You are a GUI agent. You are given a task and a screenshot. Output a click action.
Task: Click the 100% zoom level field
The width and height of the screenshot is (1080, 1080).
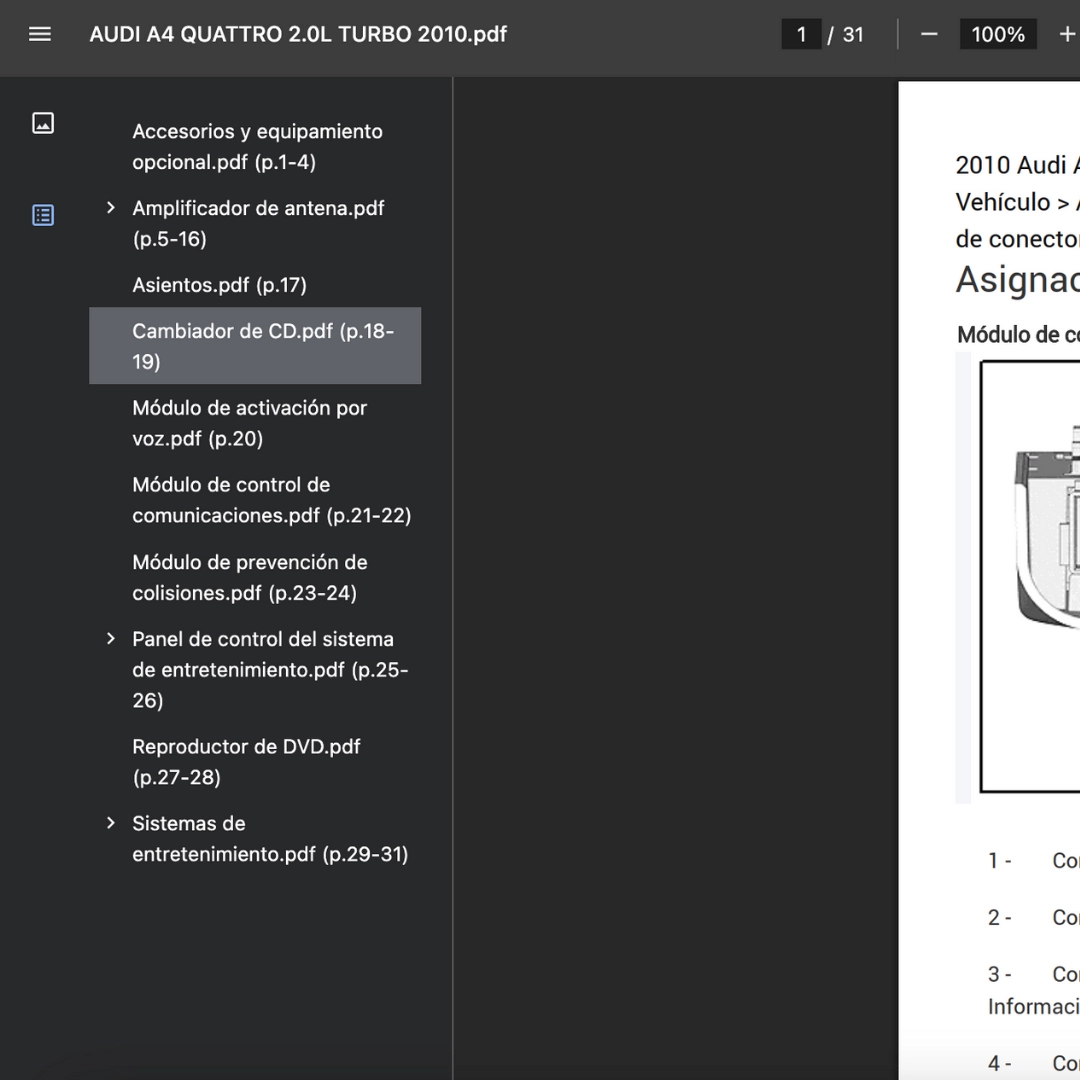point(997,34)
